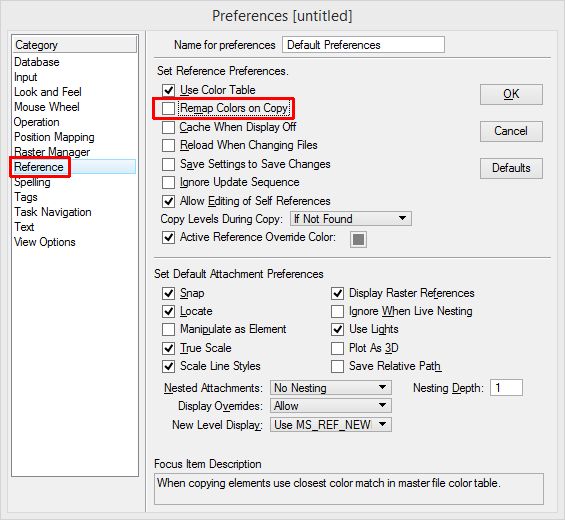Pick Active Reference Override Color swatch
This screenshot has width=565, height=520.
point(358,239)
